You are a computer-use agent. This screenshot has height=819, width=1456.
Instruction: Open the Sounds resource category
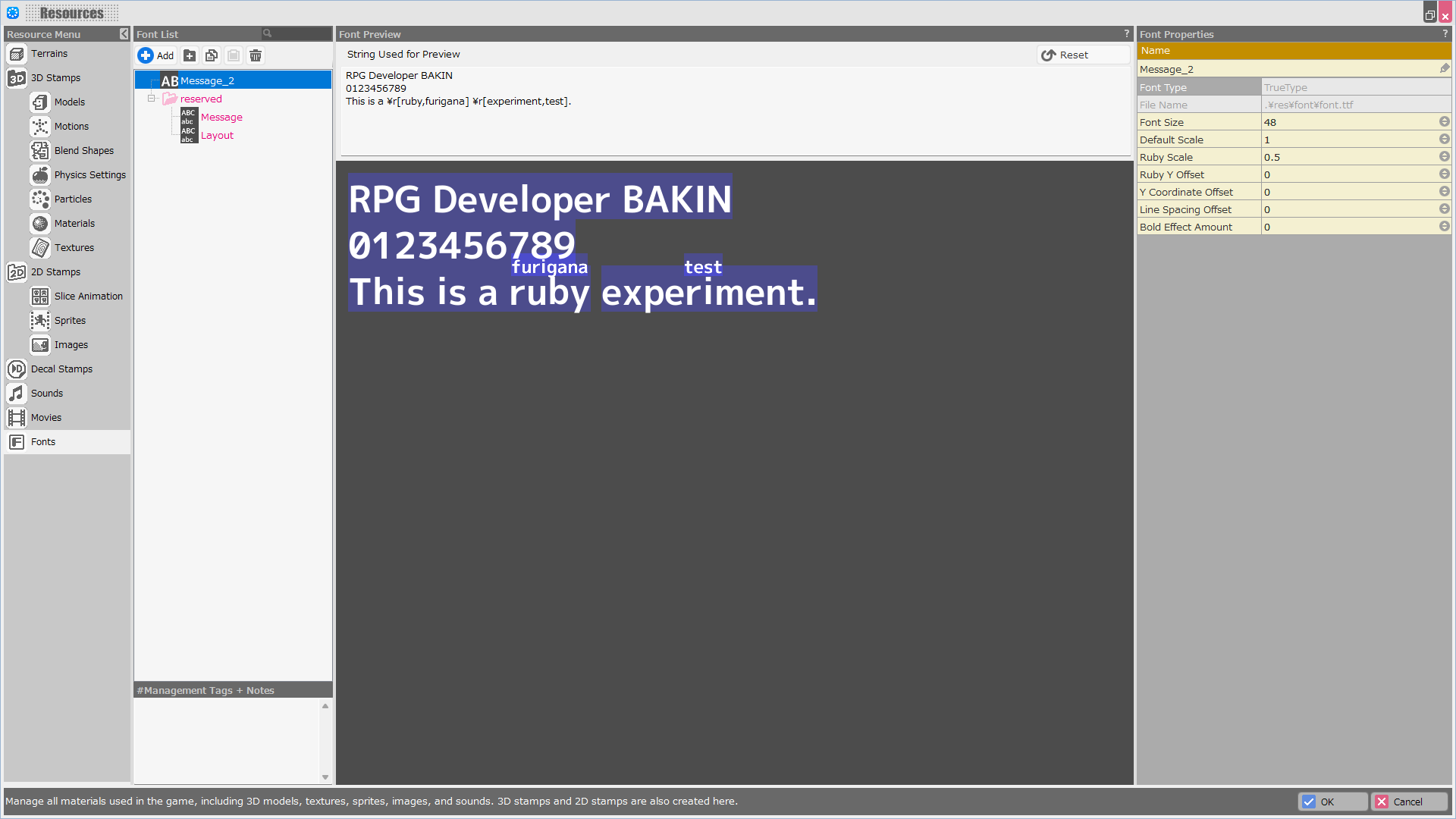click(x=47, y=394)
